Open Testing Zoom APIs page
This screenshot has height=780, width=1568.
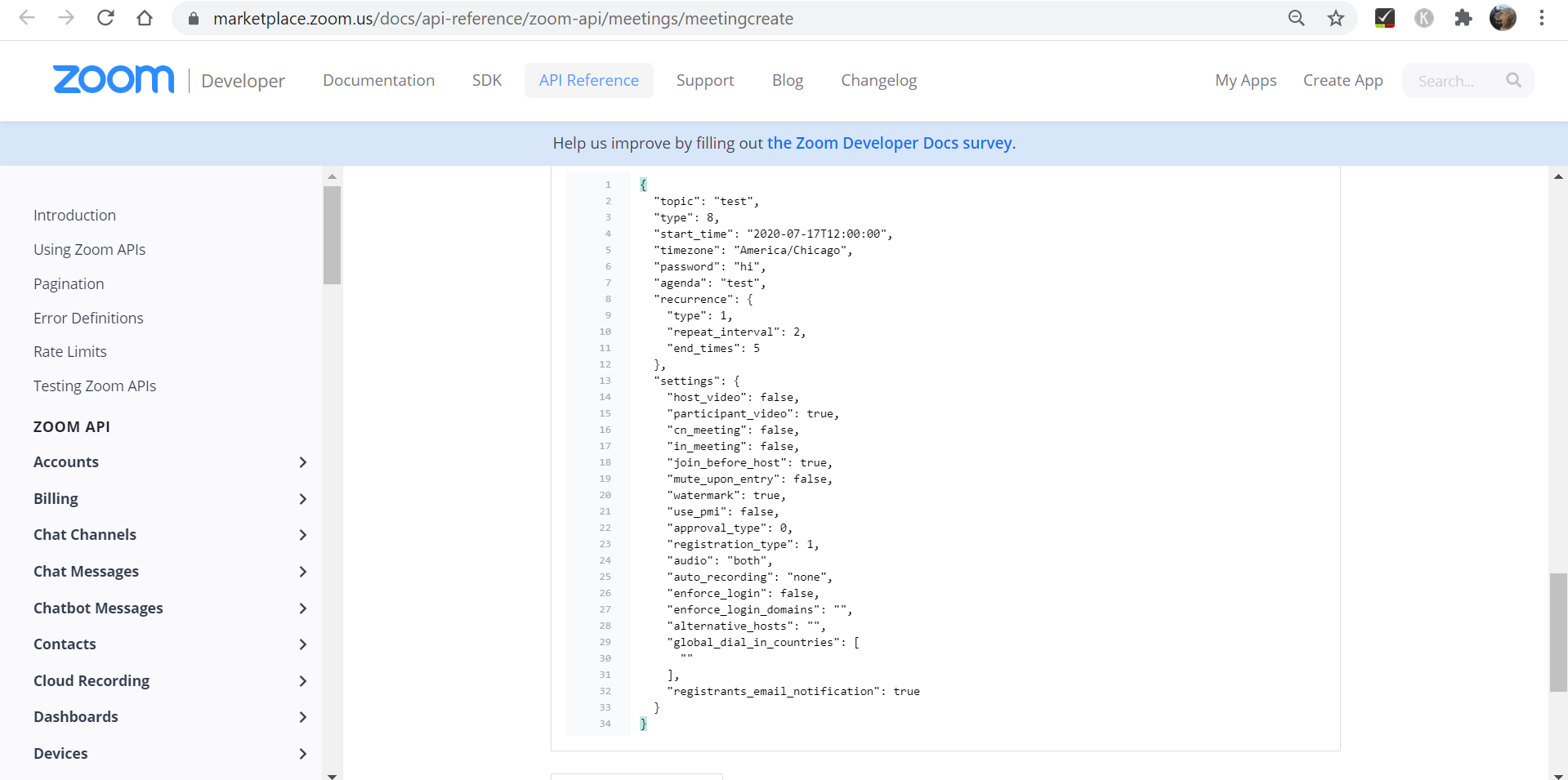(95, 386)
